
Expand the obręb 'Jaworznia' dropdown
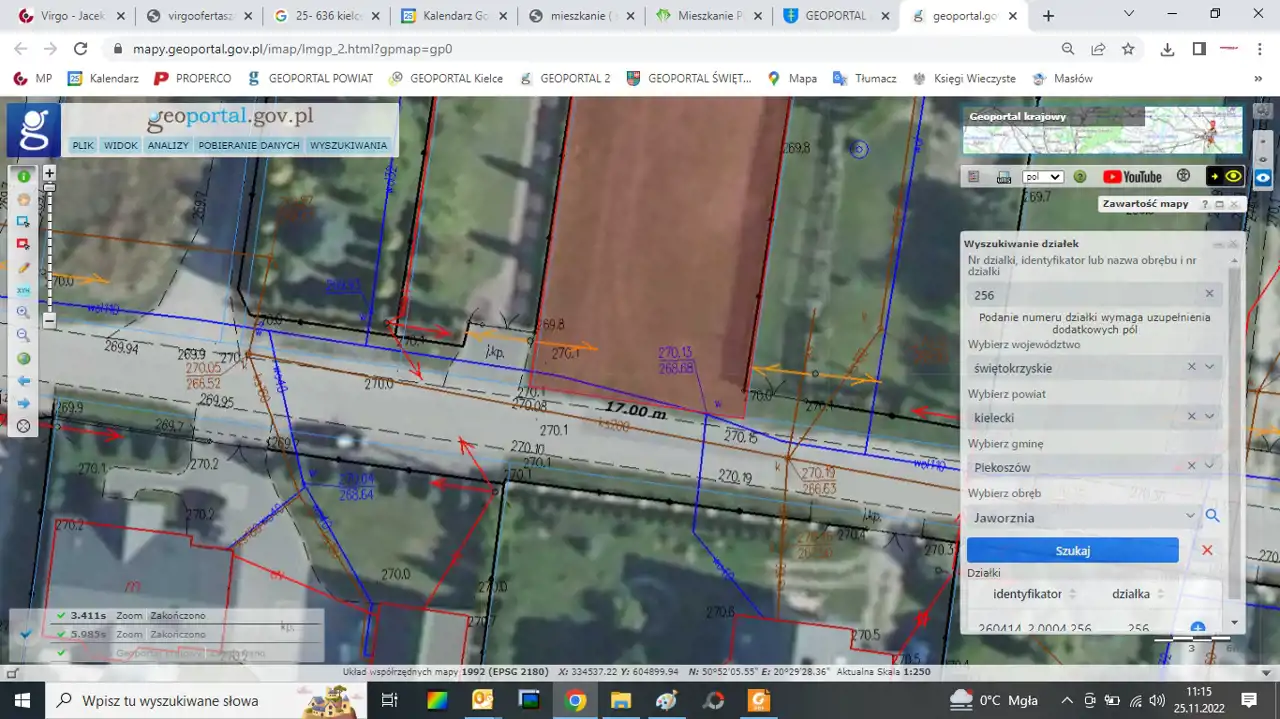click(x=1190, y=516)
